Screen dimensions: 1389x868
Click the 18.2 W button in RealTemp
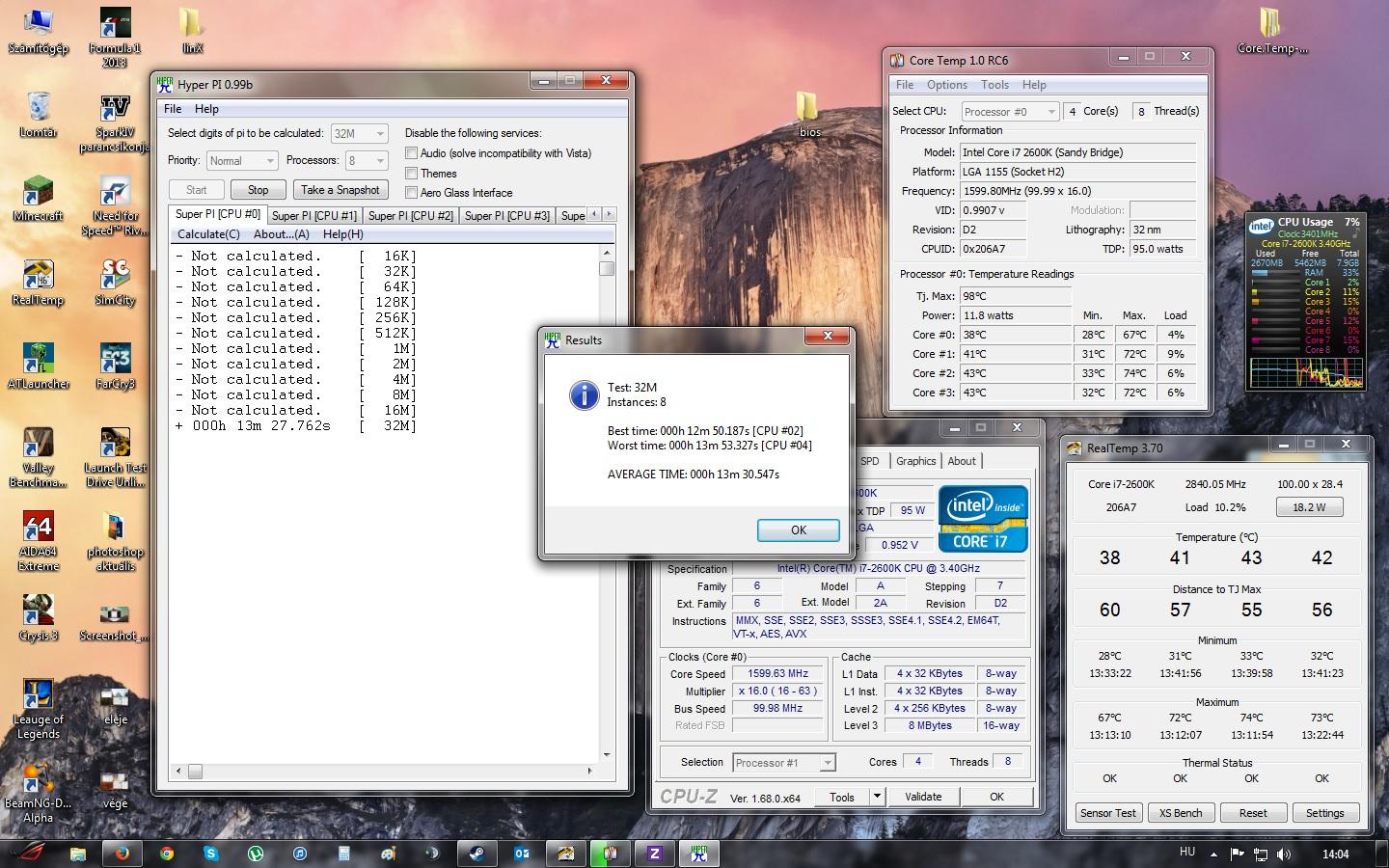click(1309, 507)
